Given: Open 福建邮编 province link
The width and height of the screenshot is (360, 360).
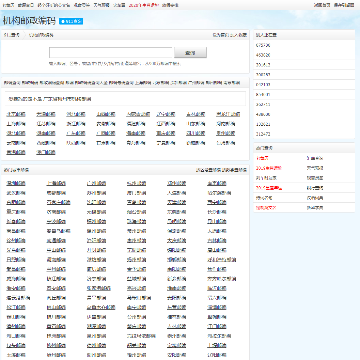Looking at the screenshot, I should tap(136, 124).
